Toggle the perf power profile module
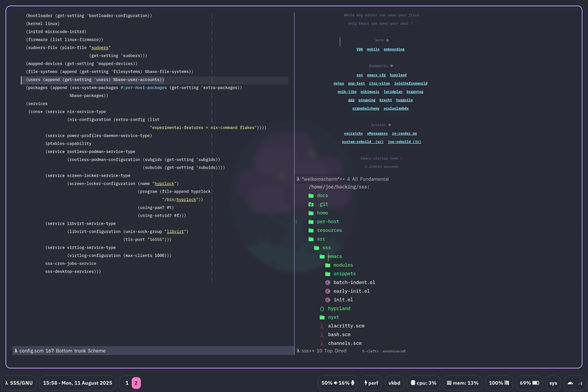 pos(371,383)
